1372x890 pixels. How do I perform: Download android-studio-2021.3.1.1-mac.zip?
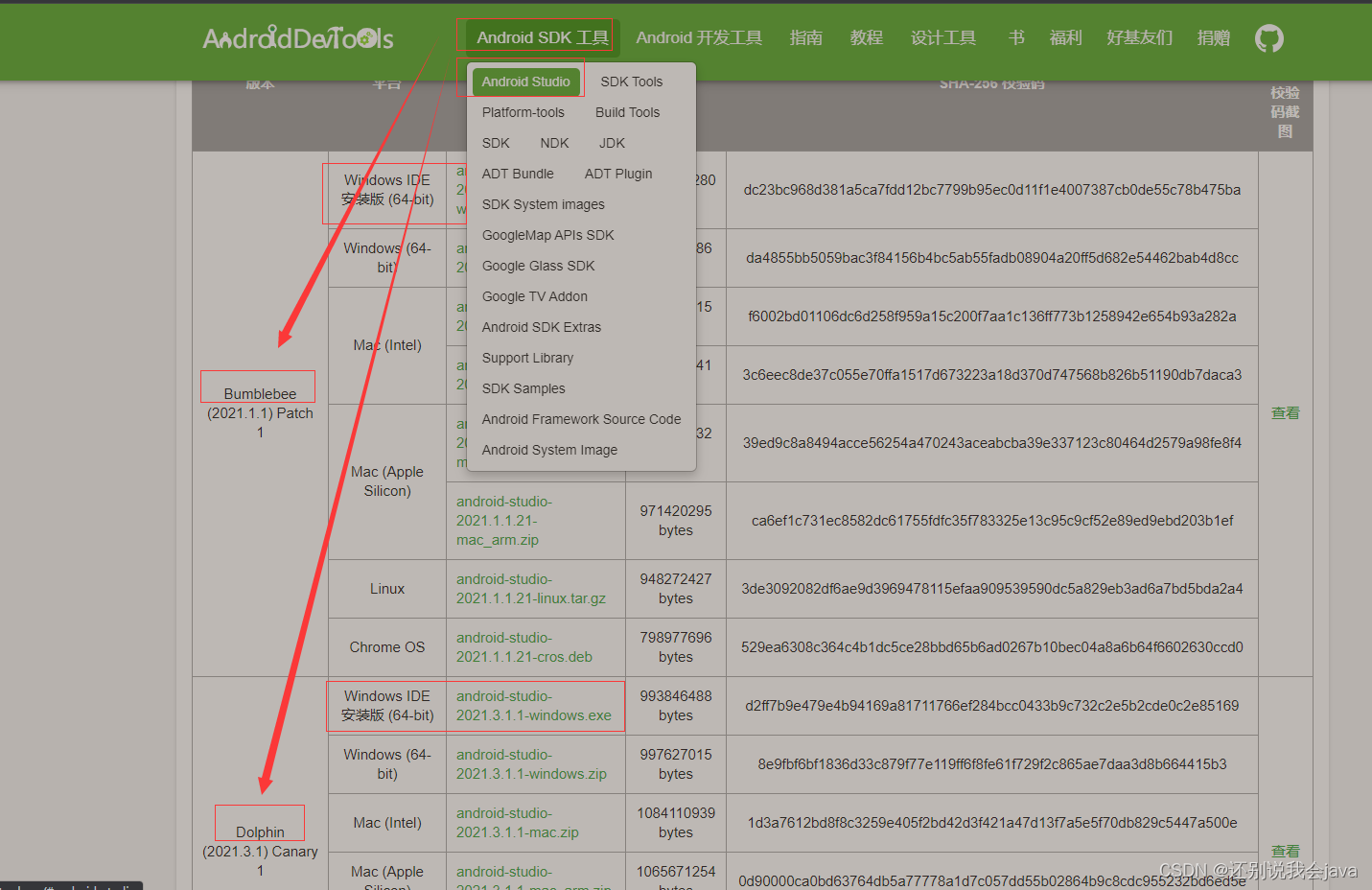(518, 823)
